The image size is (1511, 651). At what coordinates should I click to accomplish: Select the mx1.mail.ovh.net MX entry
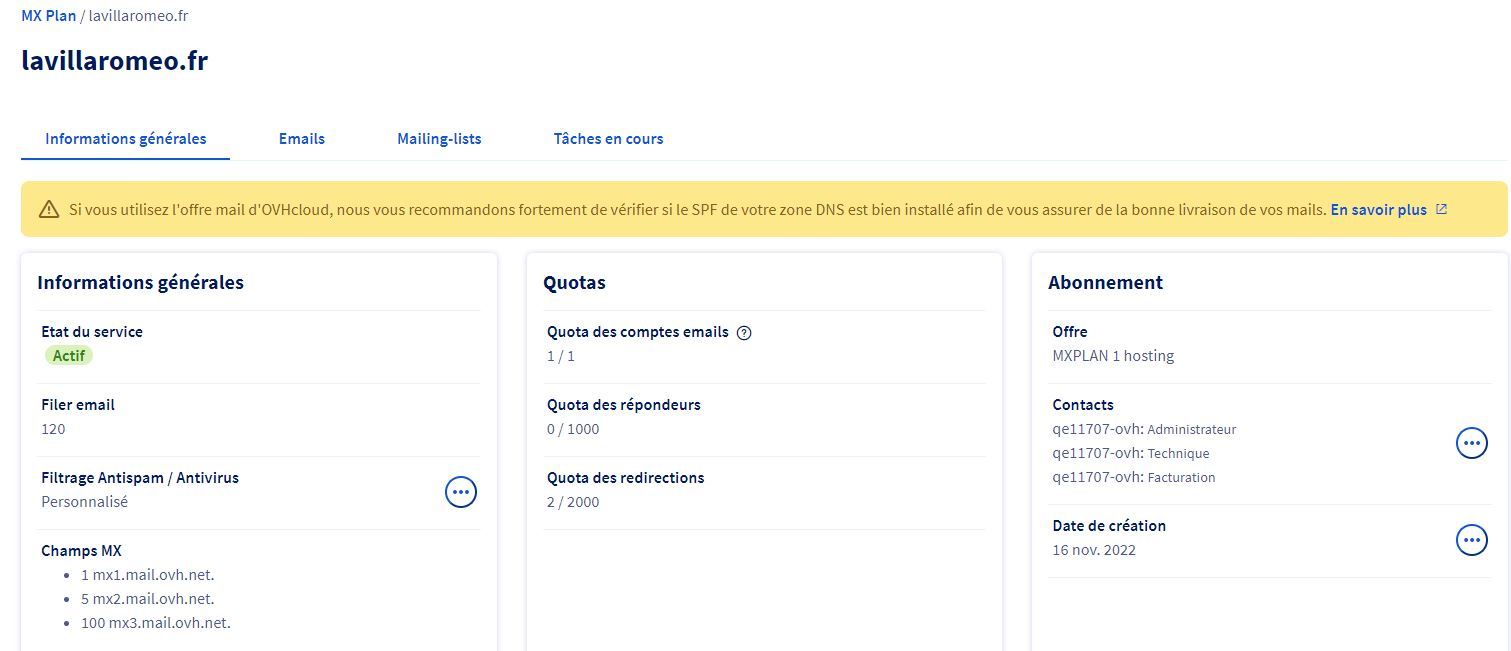coord(147,575)
